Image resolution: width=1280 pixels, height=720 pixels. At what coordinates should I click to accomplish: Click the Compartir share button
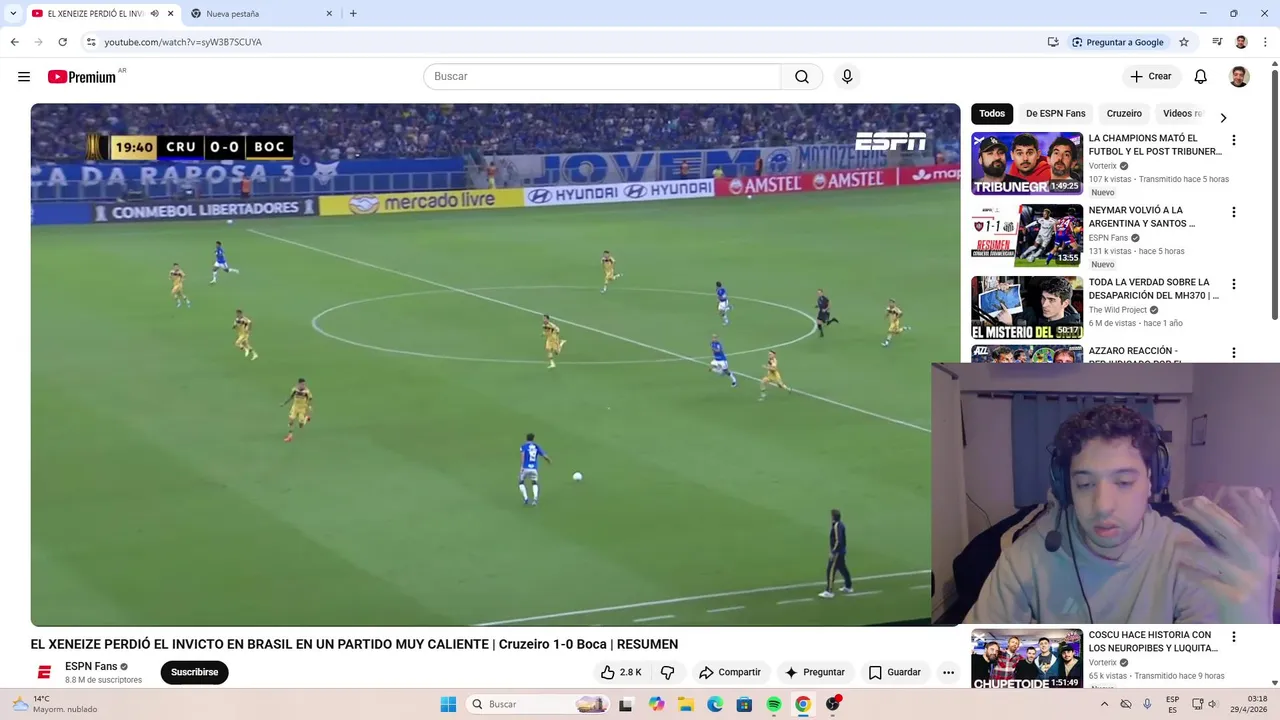(730, 672)
